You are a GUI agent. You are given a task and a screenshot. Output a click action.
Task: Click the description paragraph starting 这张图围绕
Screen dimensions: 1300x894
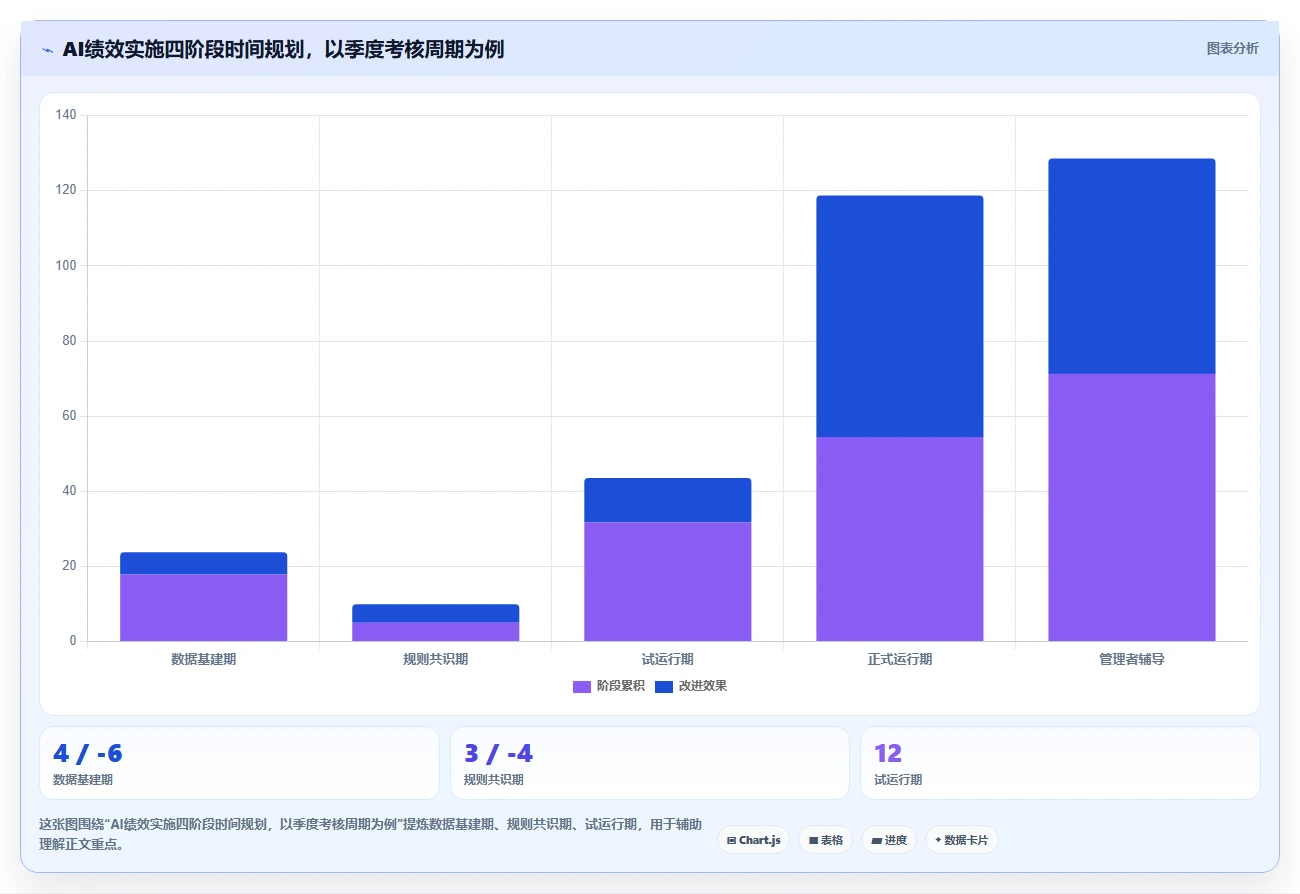[x=370, y=834]
